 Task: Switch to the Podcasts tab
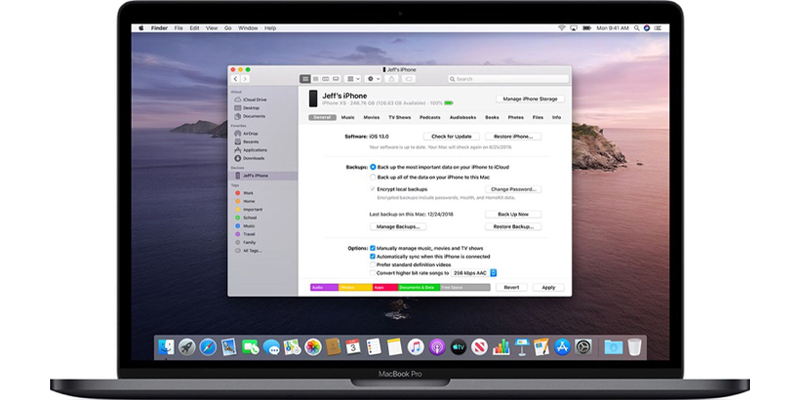(x=430, y=117)
